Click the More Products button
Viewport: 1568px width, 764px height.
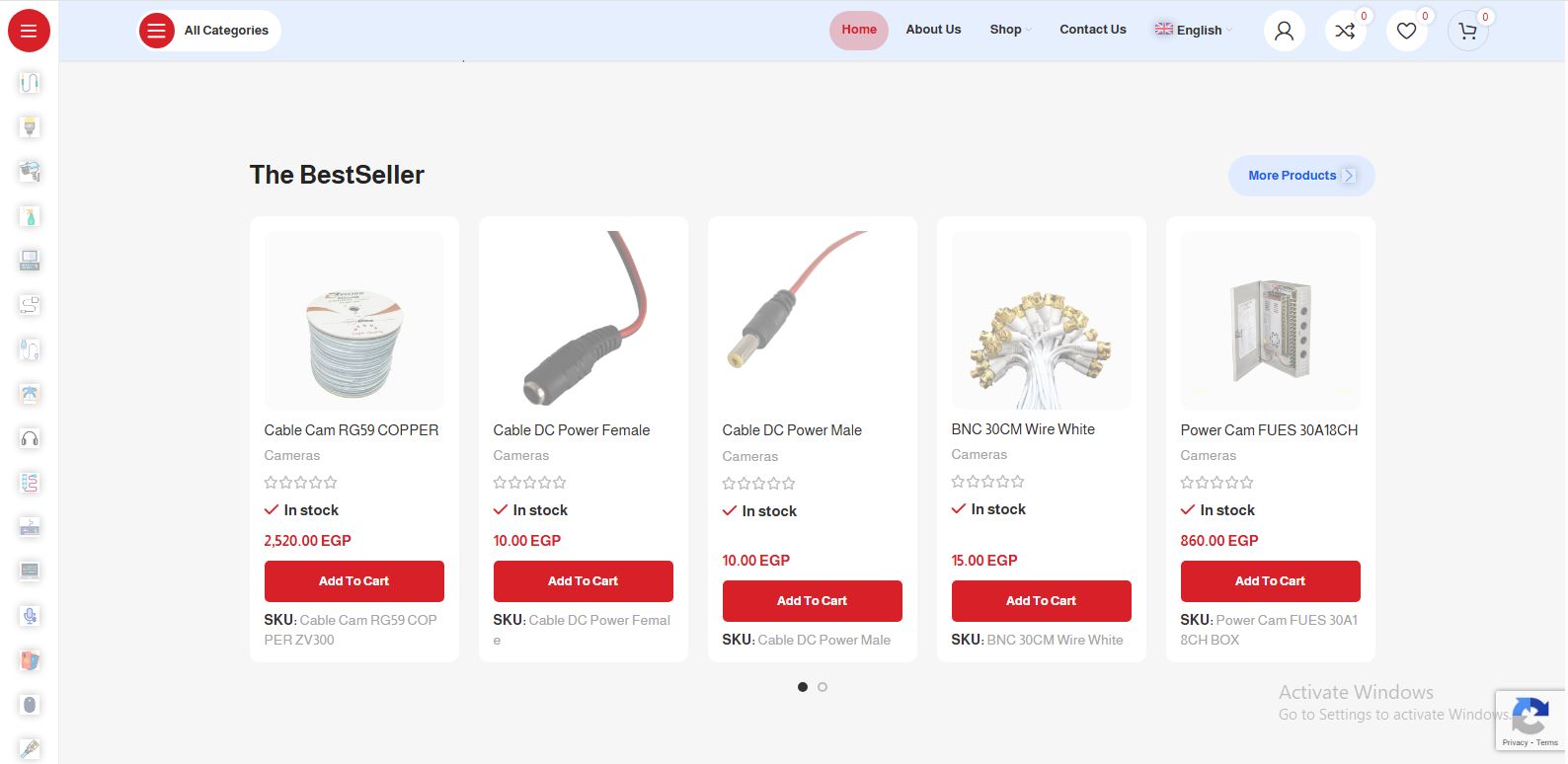1301,176
